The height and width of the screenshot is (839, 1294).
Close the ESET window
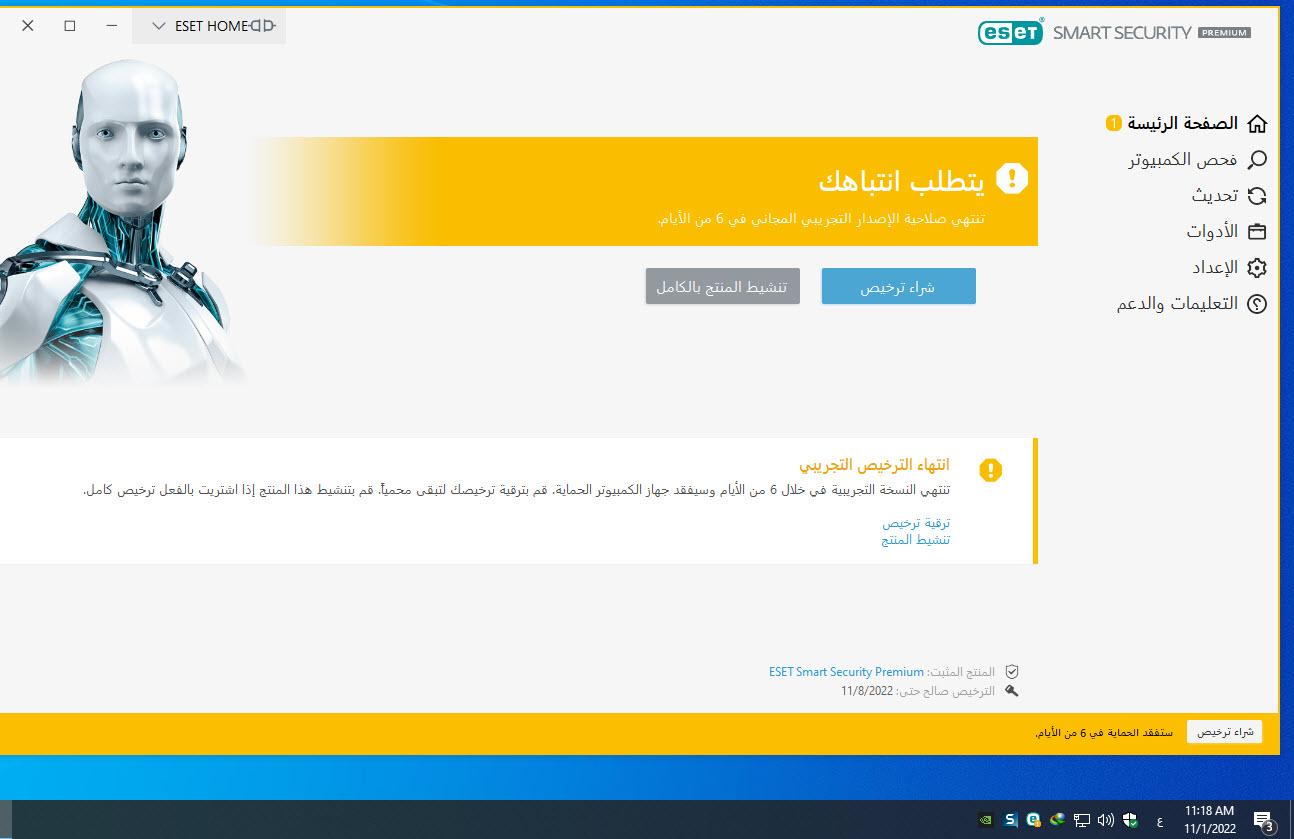click(x=27, y=26)
